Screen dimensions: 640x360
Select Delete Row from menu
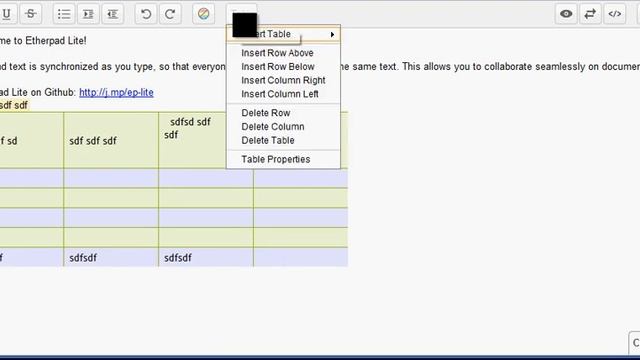(266, 113)
